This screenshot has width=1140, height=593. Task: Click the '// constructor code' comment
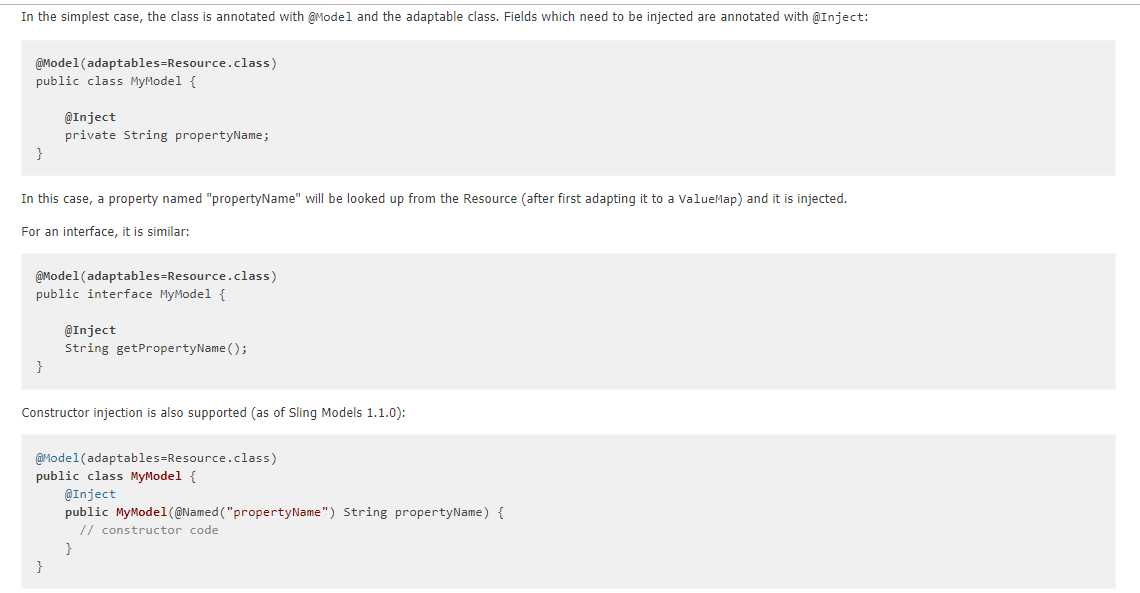click(x=149, y=531)
